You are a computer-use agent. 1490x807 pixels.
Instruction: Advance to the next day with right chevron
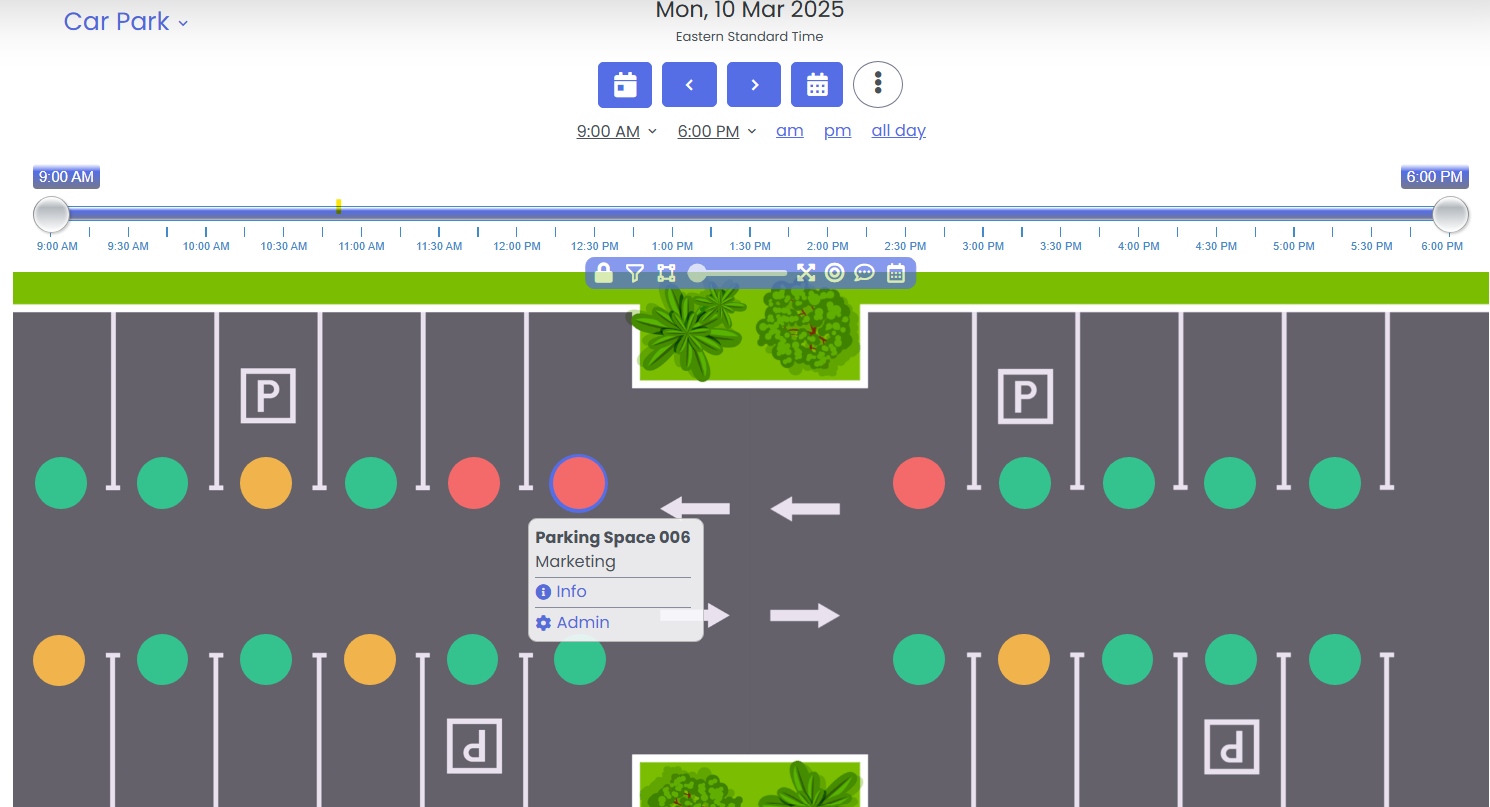pos(754,85)
